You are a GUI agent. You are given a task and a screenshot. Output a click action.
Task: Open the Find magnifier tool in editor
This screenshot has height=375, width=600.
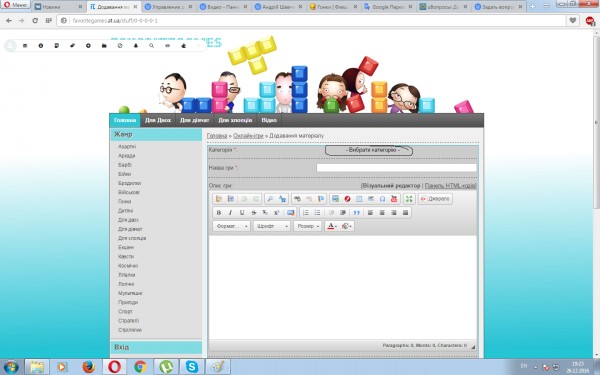tap(270, 199)
